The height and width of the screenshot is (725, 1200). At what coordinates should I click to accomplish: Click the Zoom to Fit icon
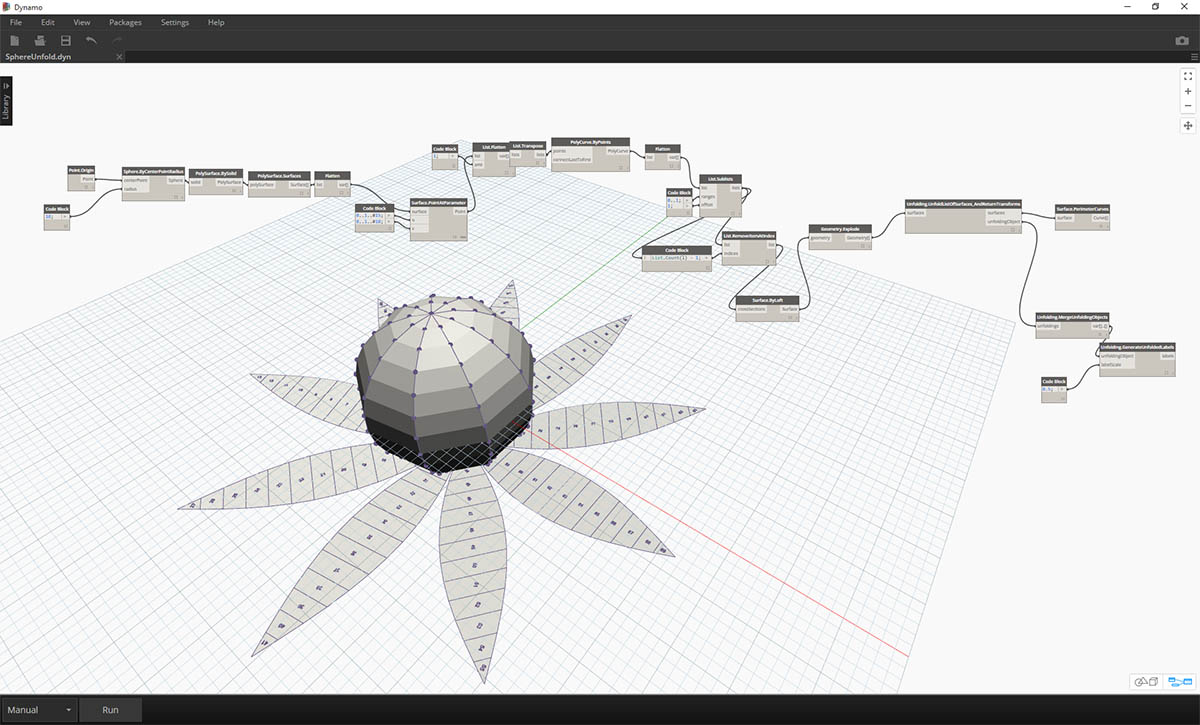tap(1188, 75)
